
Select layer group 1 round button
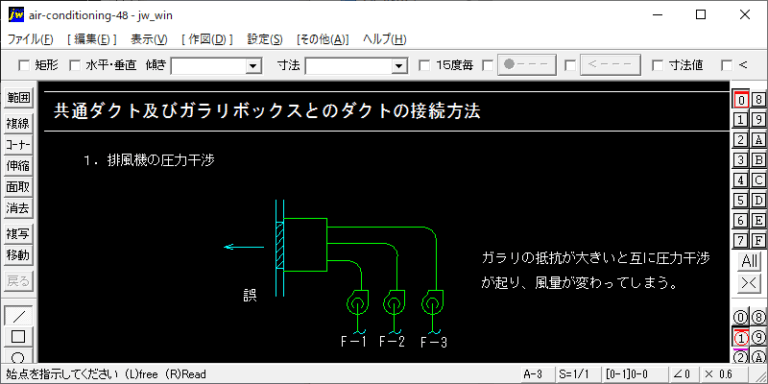point(741,338)
